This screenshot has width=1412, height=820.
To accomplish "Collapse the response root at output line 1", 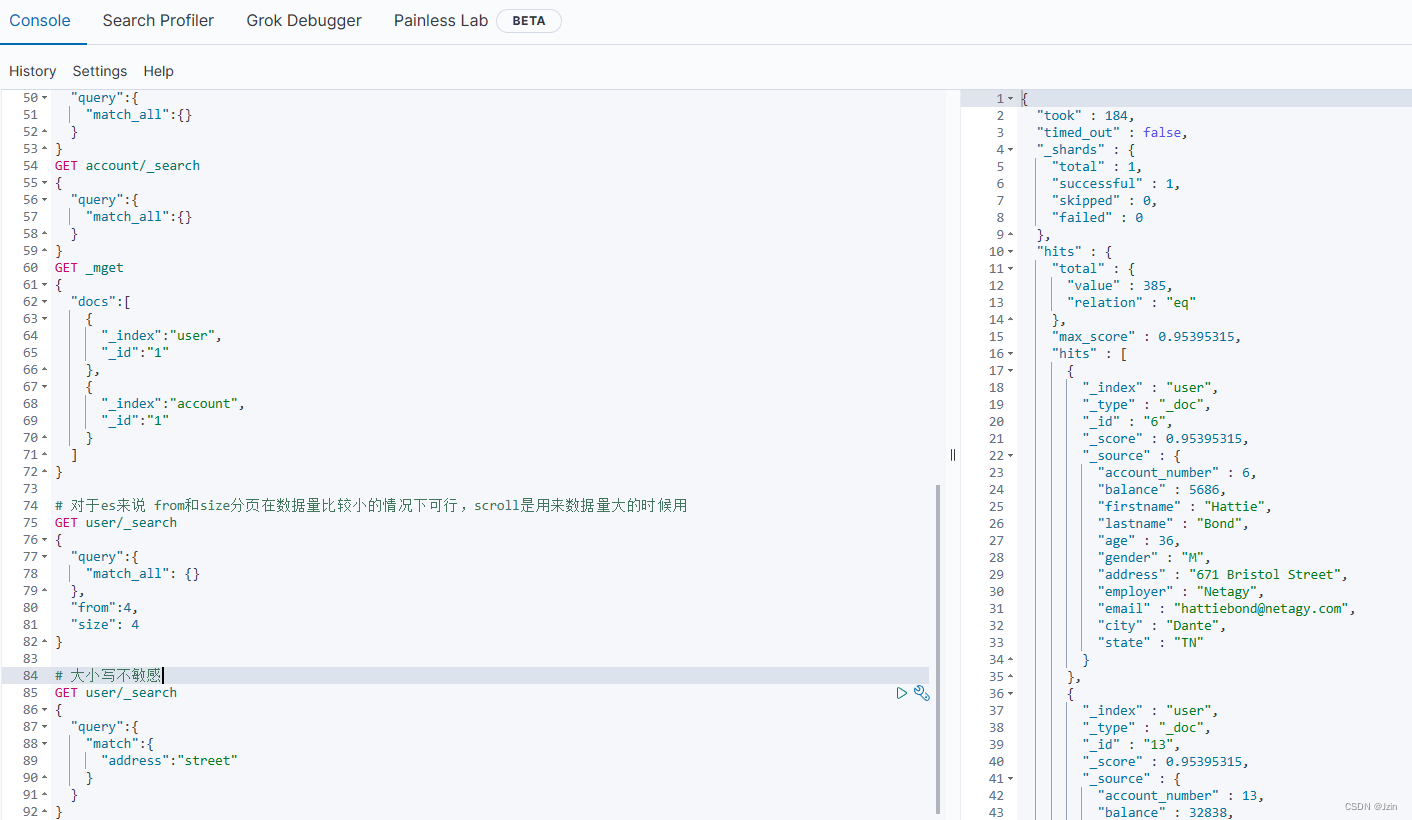I will 1011,99.
